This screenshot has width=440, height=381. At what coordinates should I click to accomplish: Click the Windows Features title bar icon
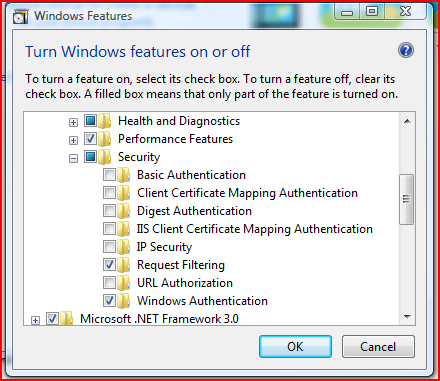(x=20, y=17)
